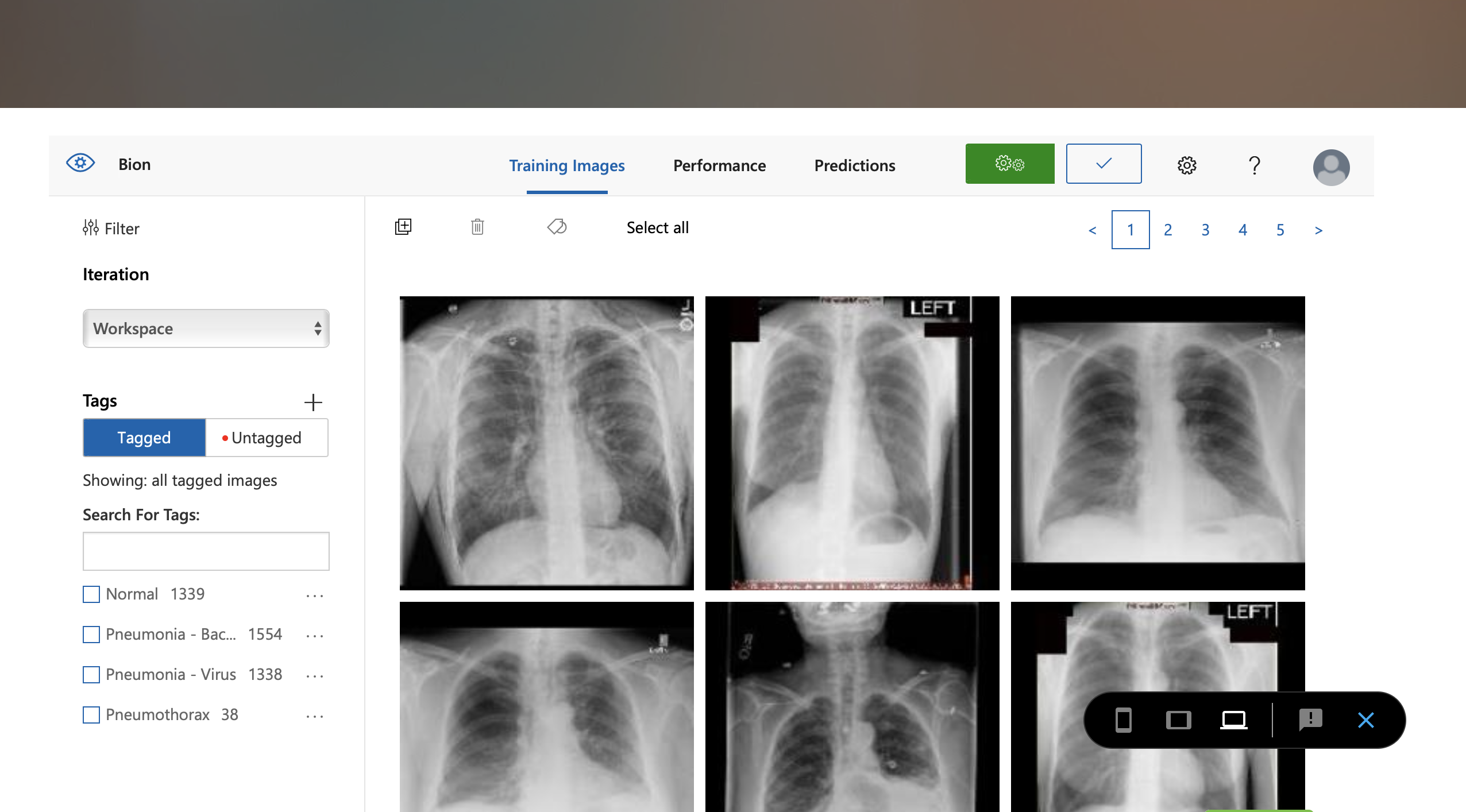Screen dimensions: 1466x812
Task: Enable the Pneumothorax tag checkbox
Action: [x=91, y=715]
